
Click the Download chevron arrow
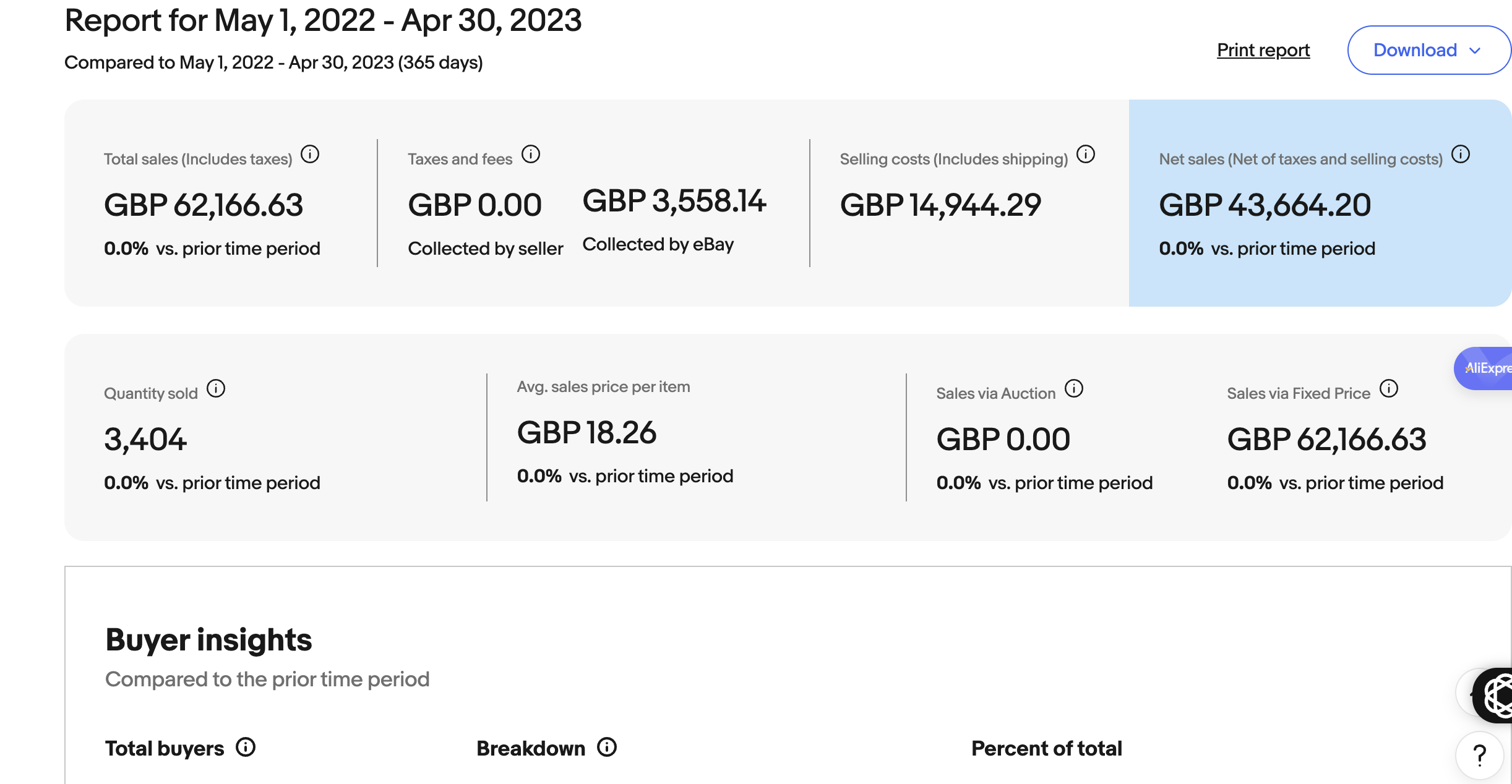coord(1475,51)
